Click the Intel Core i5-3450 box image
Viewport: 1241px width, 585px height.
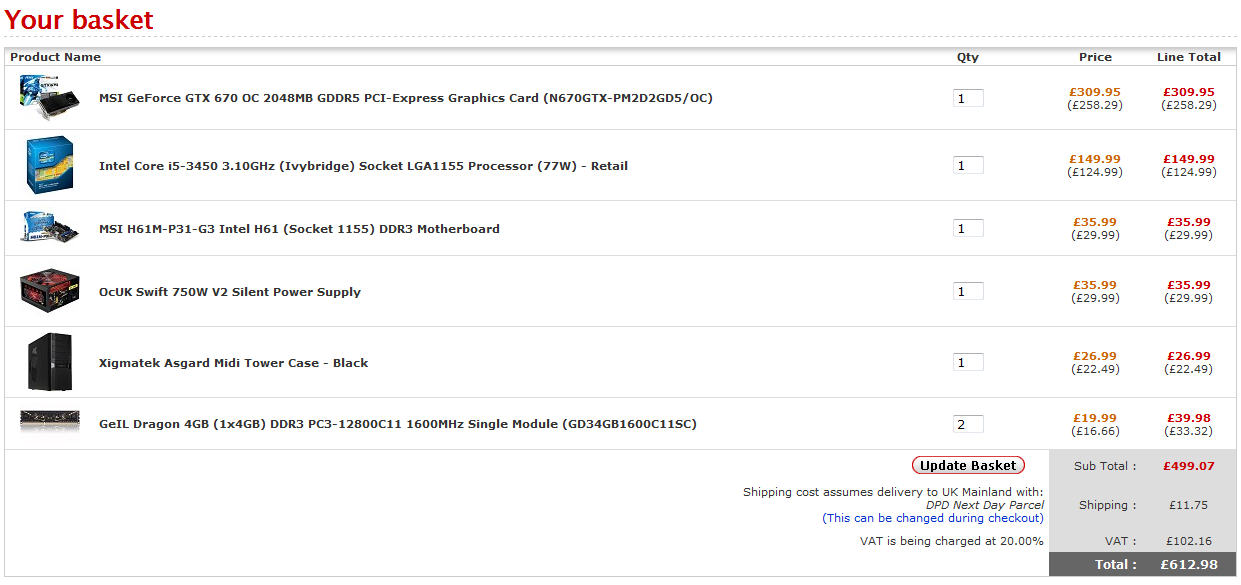click(x=49, y=165)
